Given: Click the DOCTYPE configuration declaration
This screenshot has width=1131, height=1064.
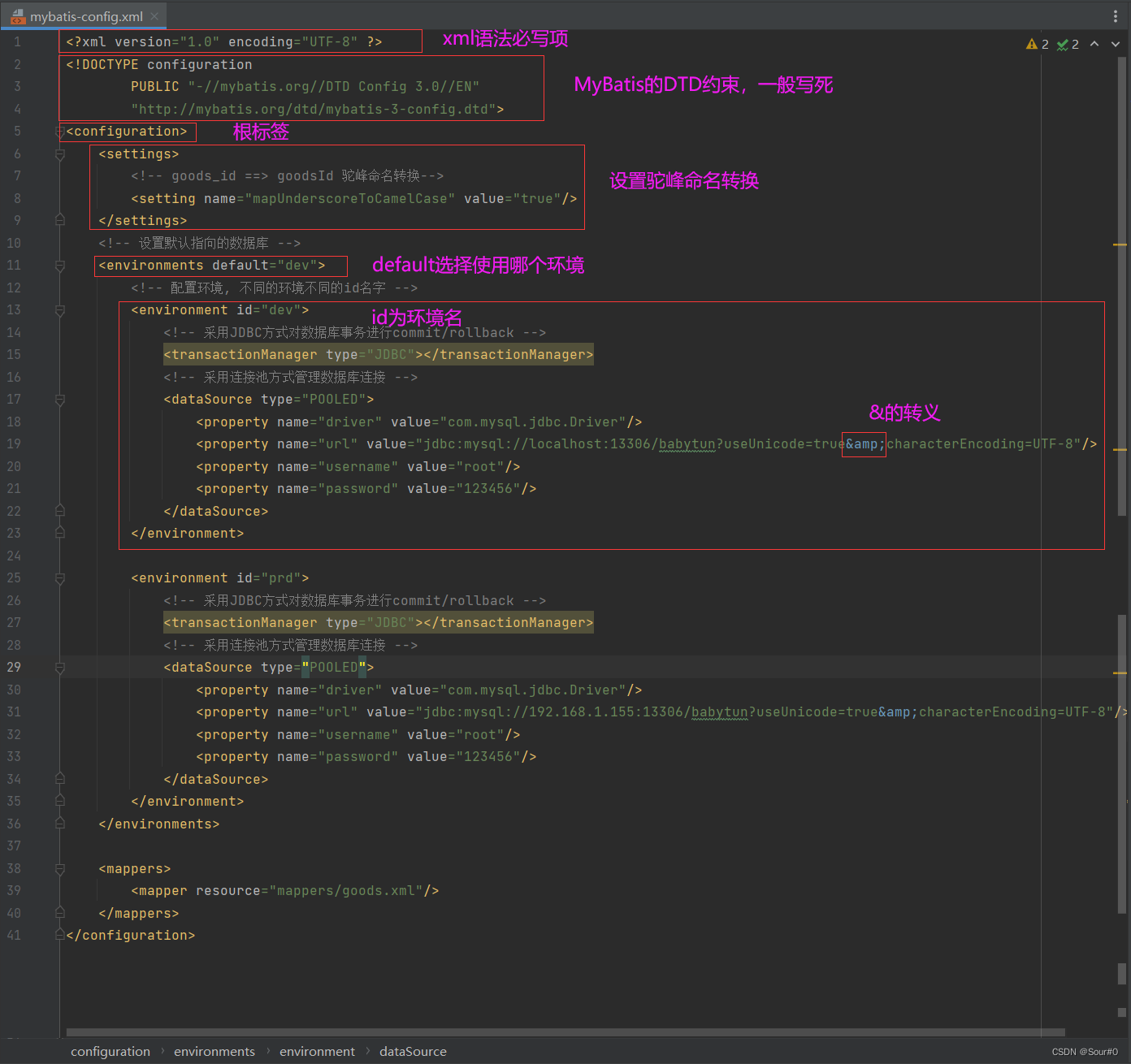Looking at the screenshot, I should click(x=159, y=65).
